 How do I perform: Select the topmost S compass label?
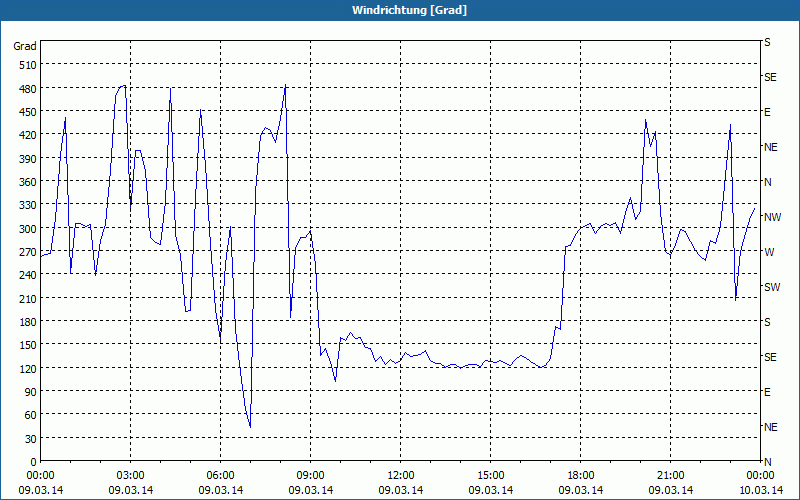point(767,42)
